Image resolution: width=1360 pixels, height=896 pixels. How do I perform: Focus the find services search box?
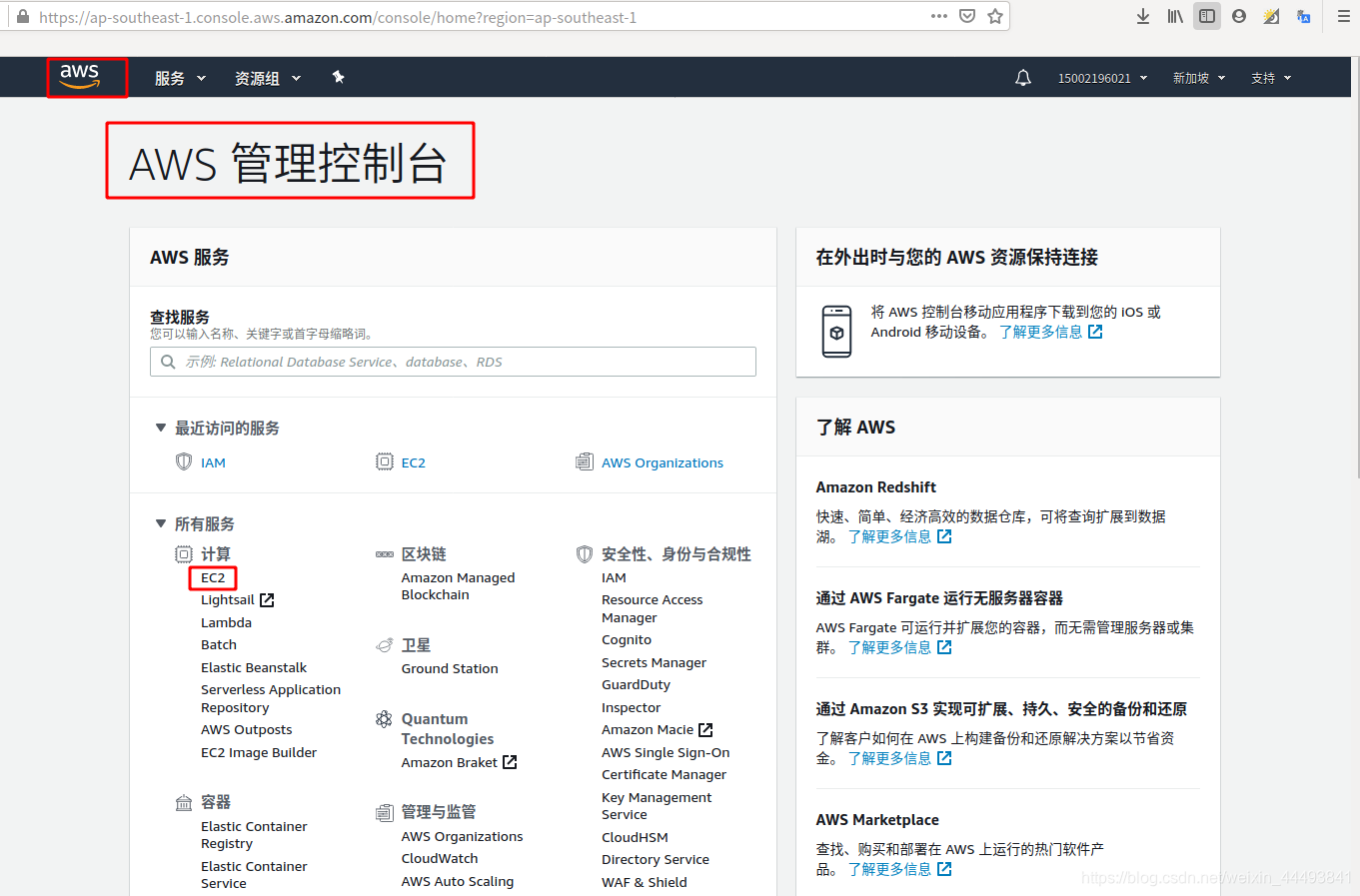tap(453, 362)
